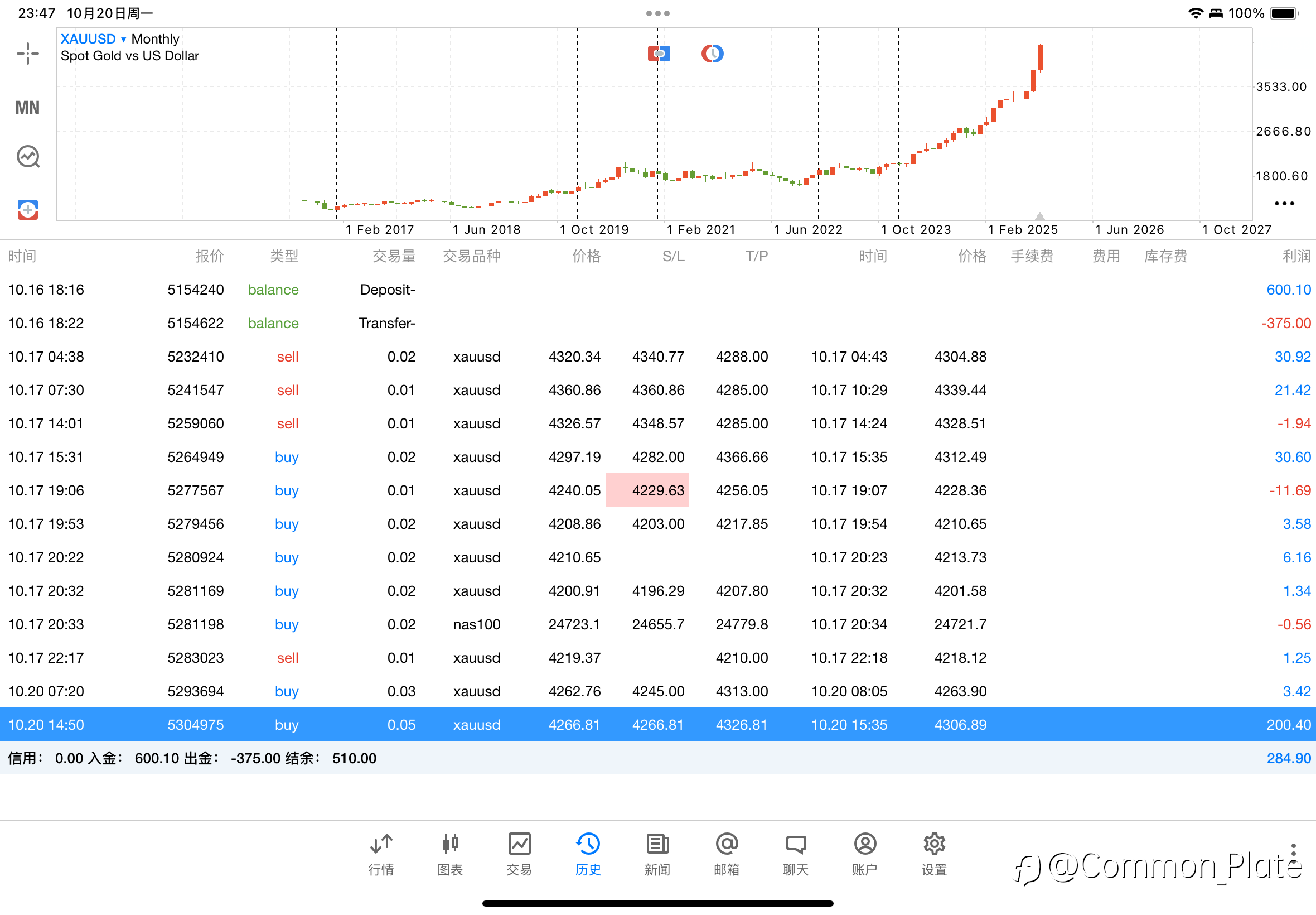This screenshot has width=1316, height=915.
Task: Activate the crosshair cursor tool
Action: (x=27, y=54)
